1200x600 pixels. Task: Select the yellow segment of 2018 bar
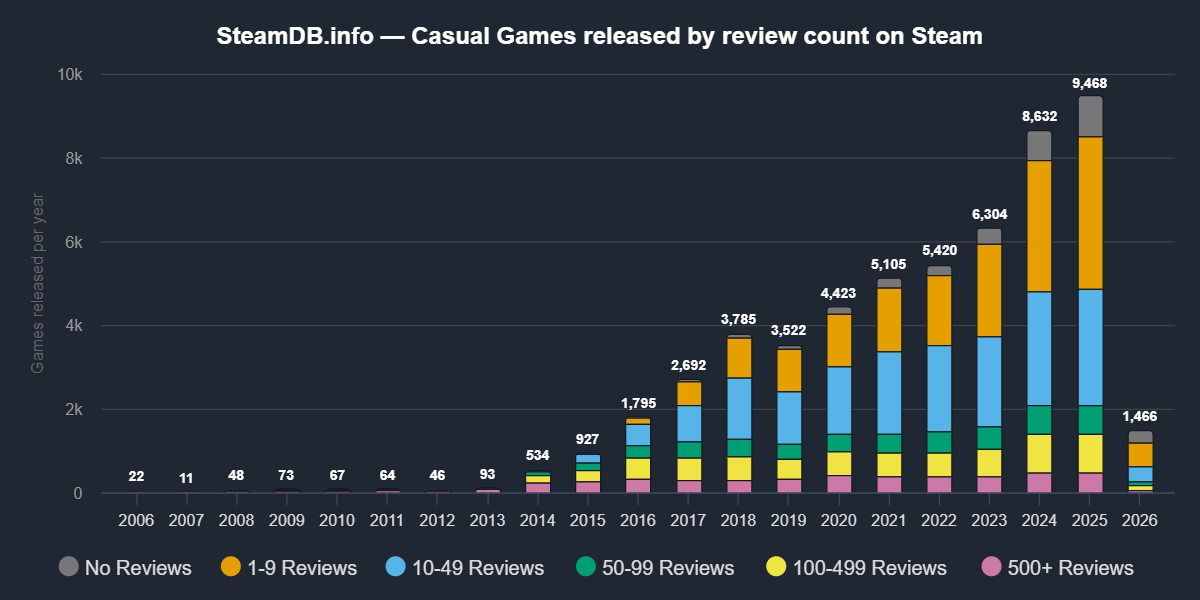[x=739, y=468]
